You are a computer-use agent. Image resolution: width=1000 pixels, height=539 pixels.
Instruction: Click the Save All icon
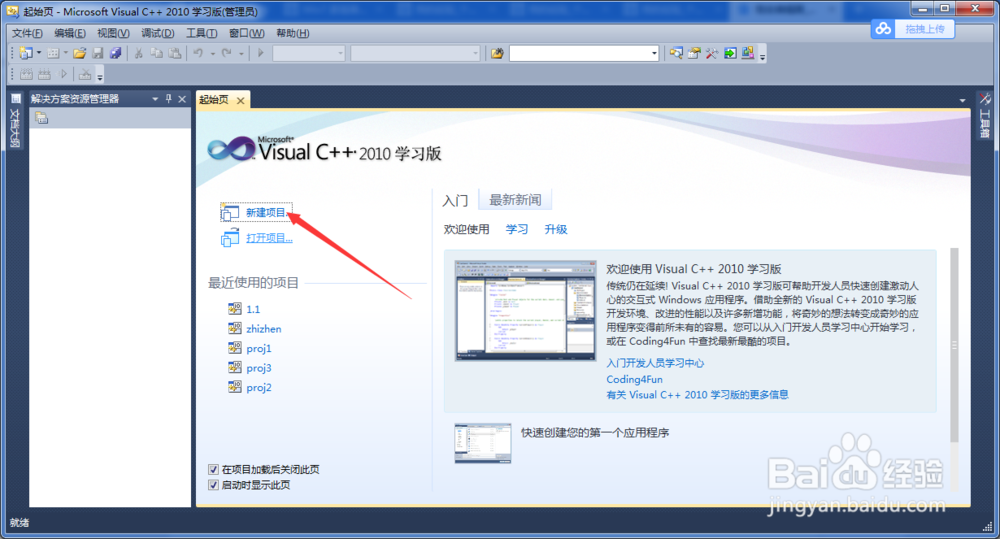tap(115, 54)
